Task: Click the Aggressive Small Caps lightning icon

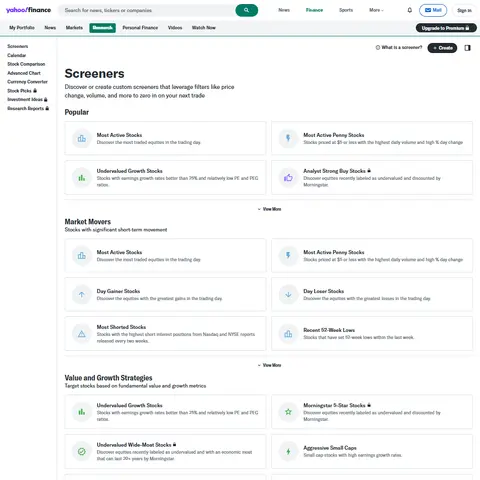Action: point(288,451)
